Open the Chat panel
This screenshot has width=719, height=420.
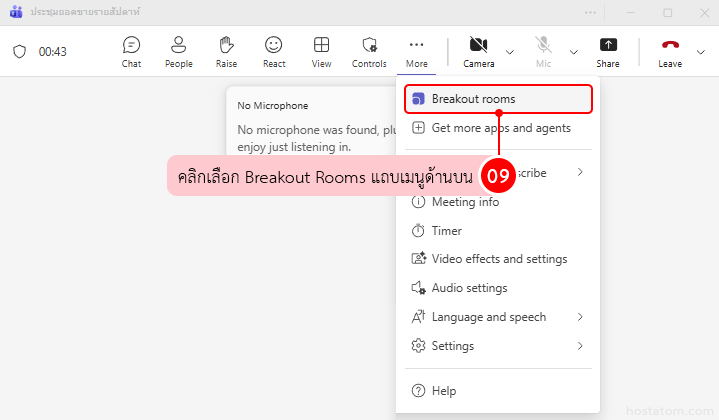(x=131, y=52)
